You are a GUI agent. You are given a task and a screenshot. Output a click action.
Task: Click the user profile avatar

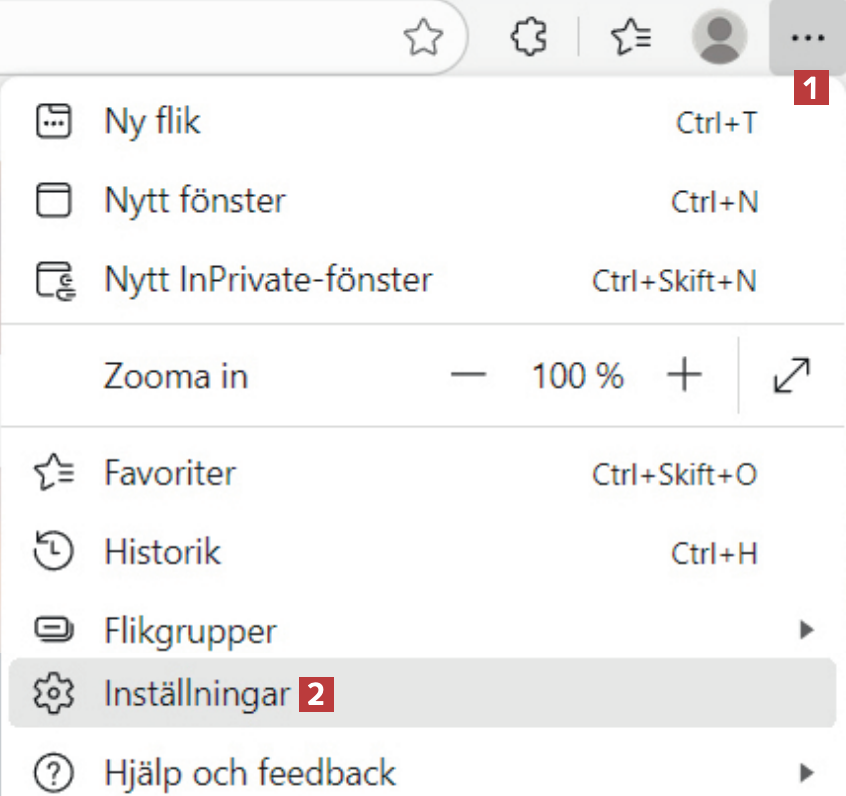coord(719,38)
